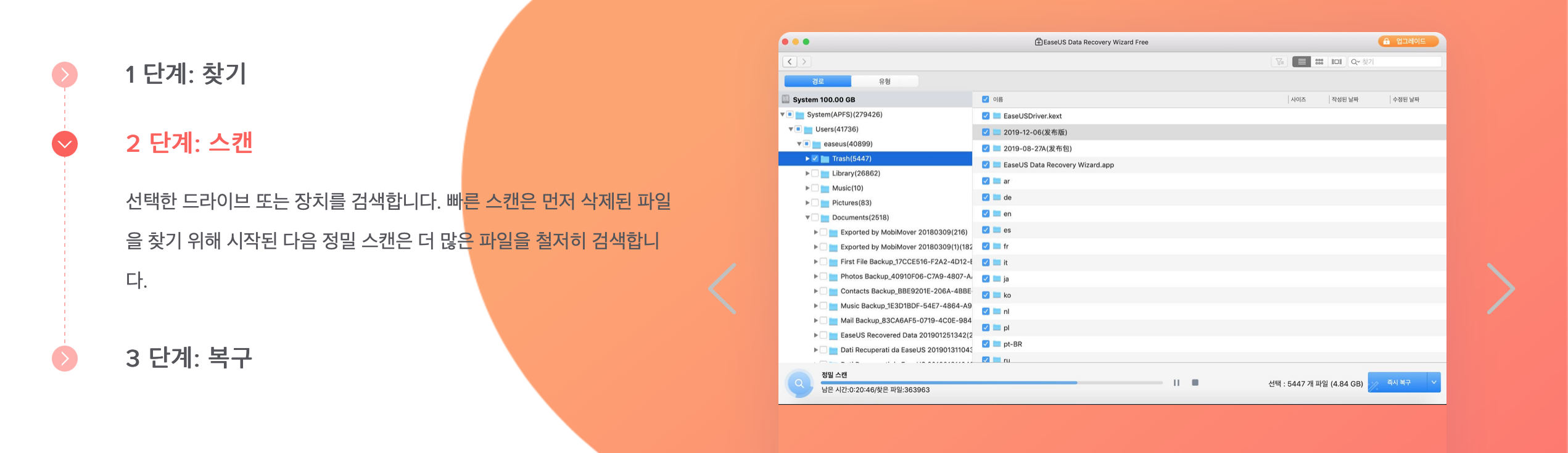
Task: Click the back navigation arrow in toolbar
Action: coord(790,62)
